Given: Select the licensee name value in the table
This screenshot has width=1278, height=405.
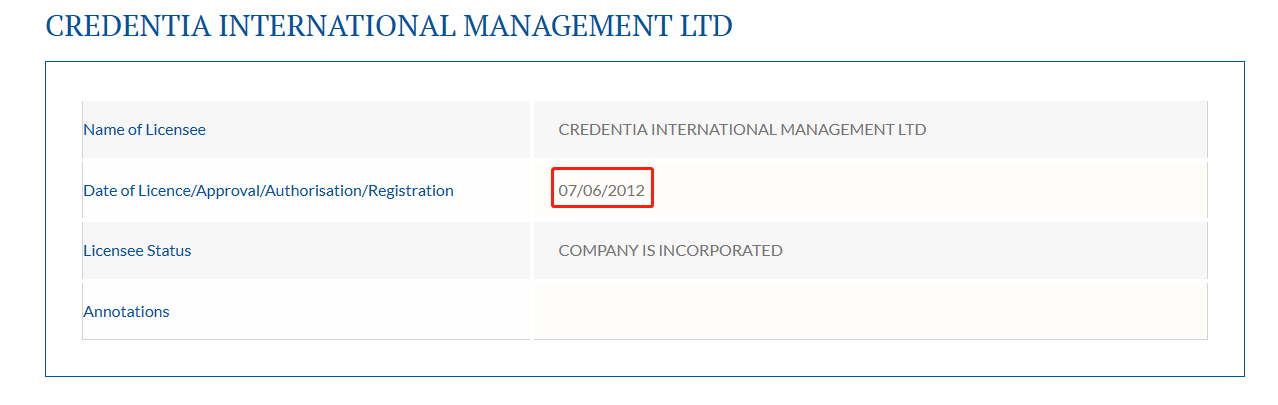Looking at the screenshot, I should [x=742, y=129].
